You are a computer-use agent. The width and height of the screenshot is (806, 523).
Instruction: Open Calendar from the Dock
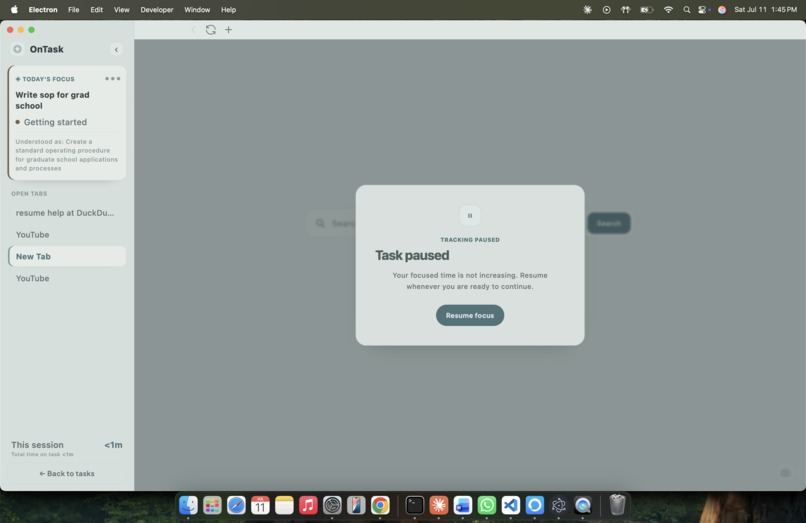(260, 506)
